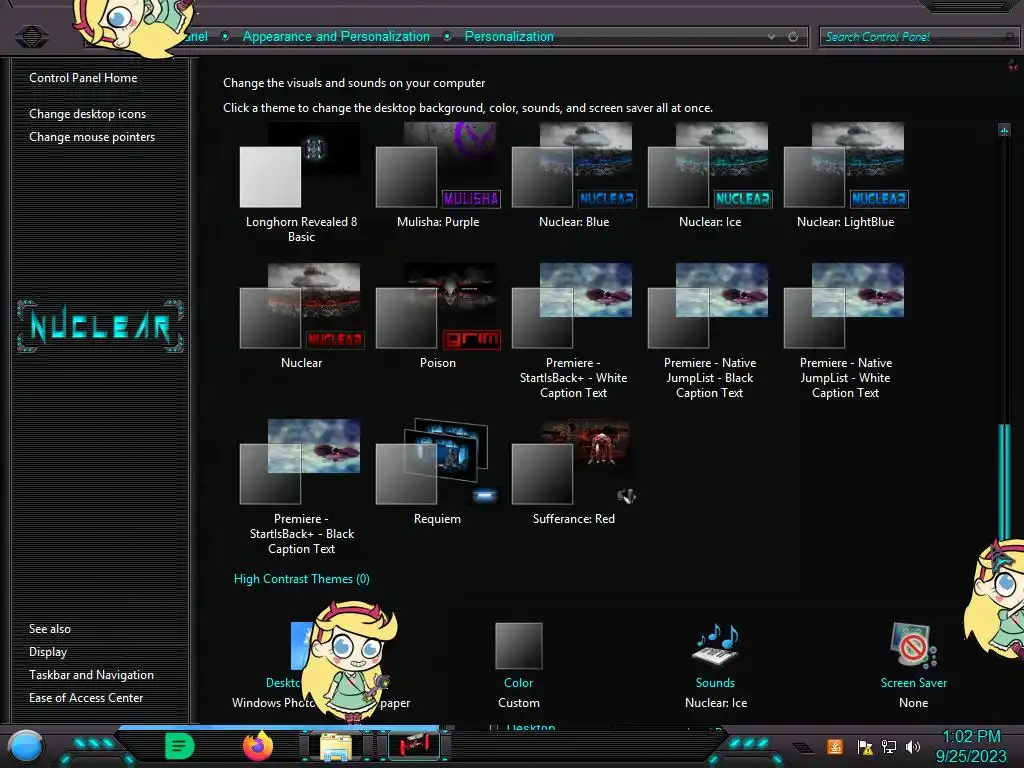This screenshot has width=1024, height=768.
Task: Click the Screen Saver link
Action: pyautogui.click(x=914, y=682)
